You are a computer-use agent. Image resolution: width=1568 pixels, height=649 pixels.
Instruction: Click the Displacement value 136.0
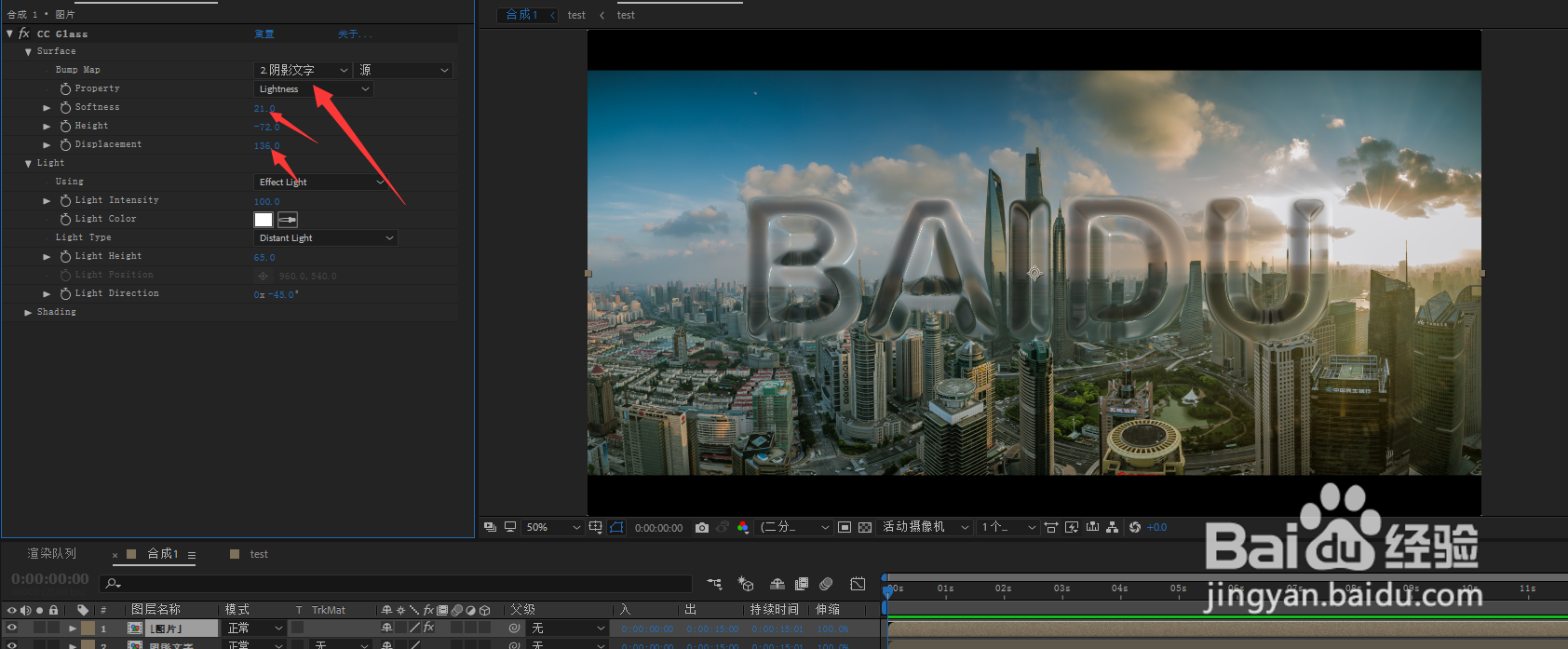266,146
